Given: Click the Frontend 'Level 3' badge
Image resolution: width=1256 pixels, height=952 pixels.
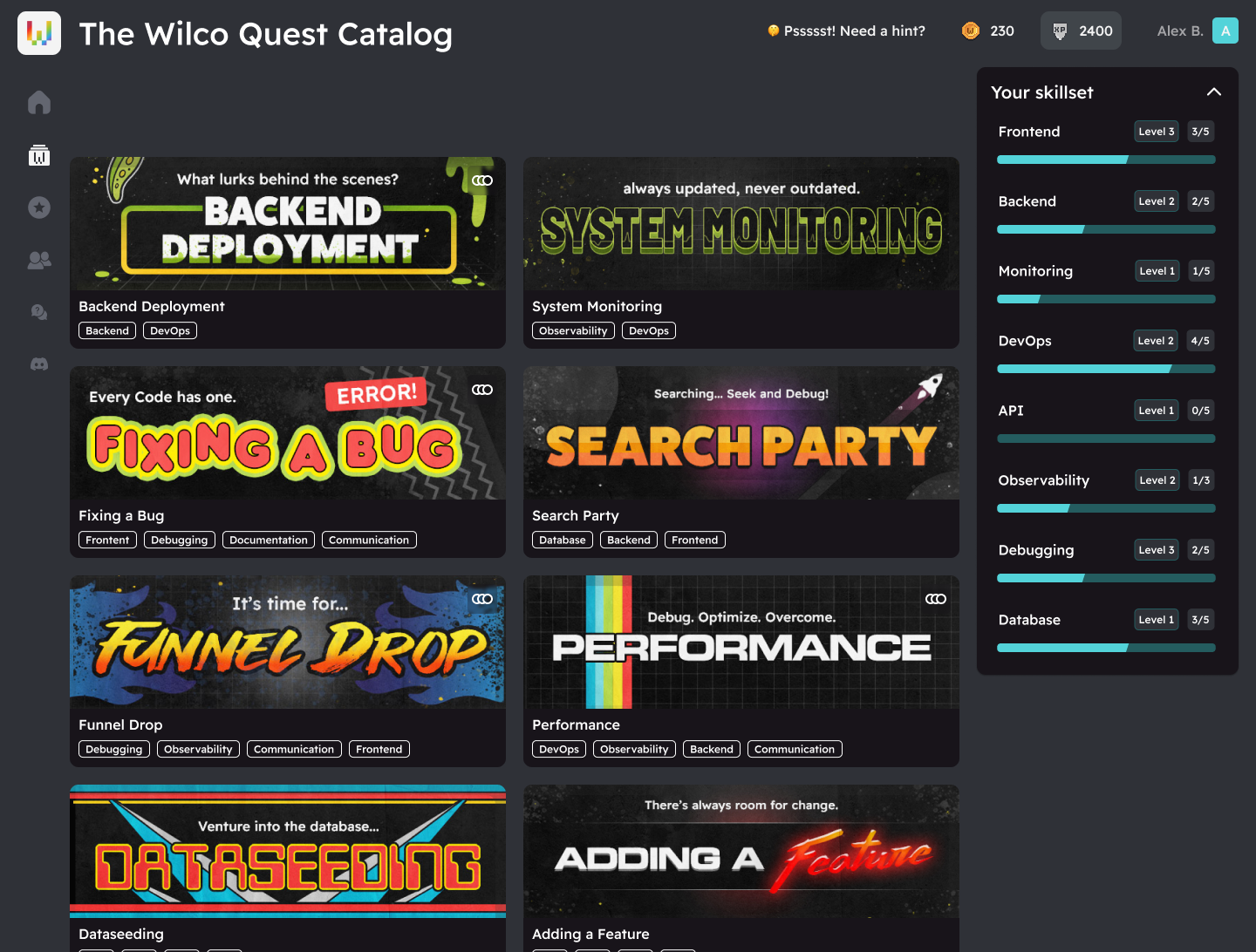Looking at the screenshot, I should click(x=1157, y=132).
